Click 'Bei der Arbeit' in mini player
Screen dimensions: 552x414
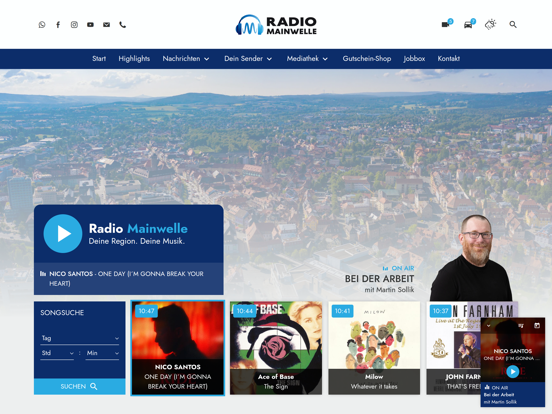tap(499, 395)
